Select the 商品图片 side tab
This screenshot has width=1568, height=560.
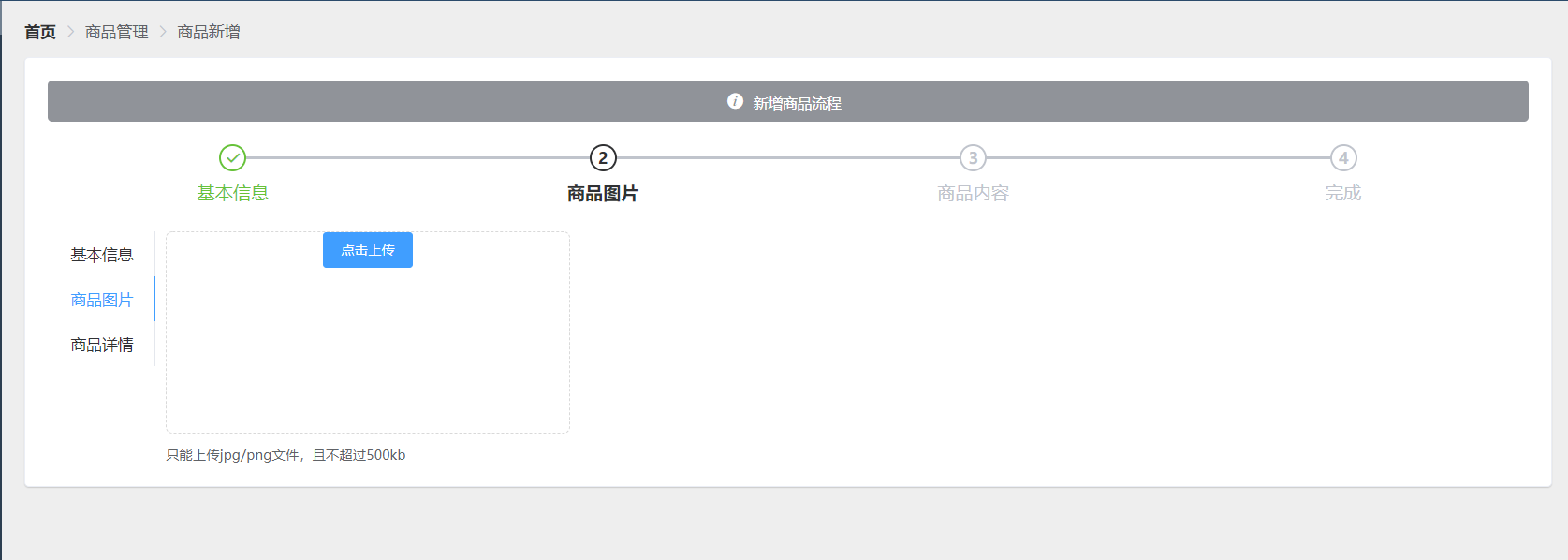click(102, 300)
